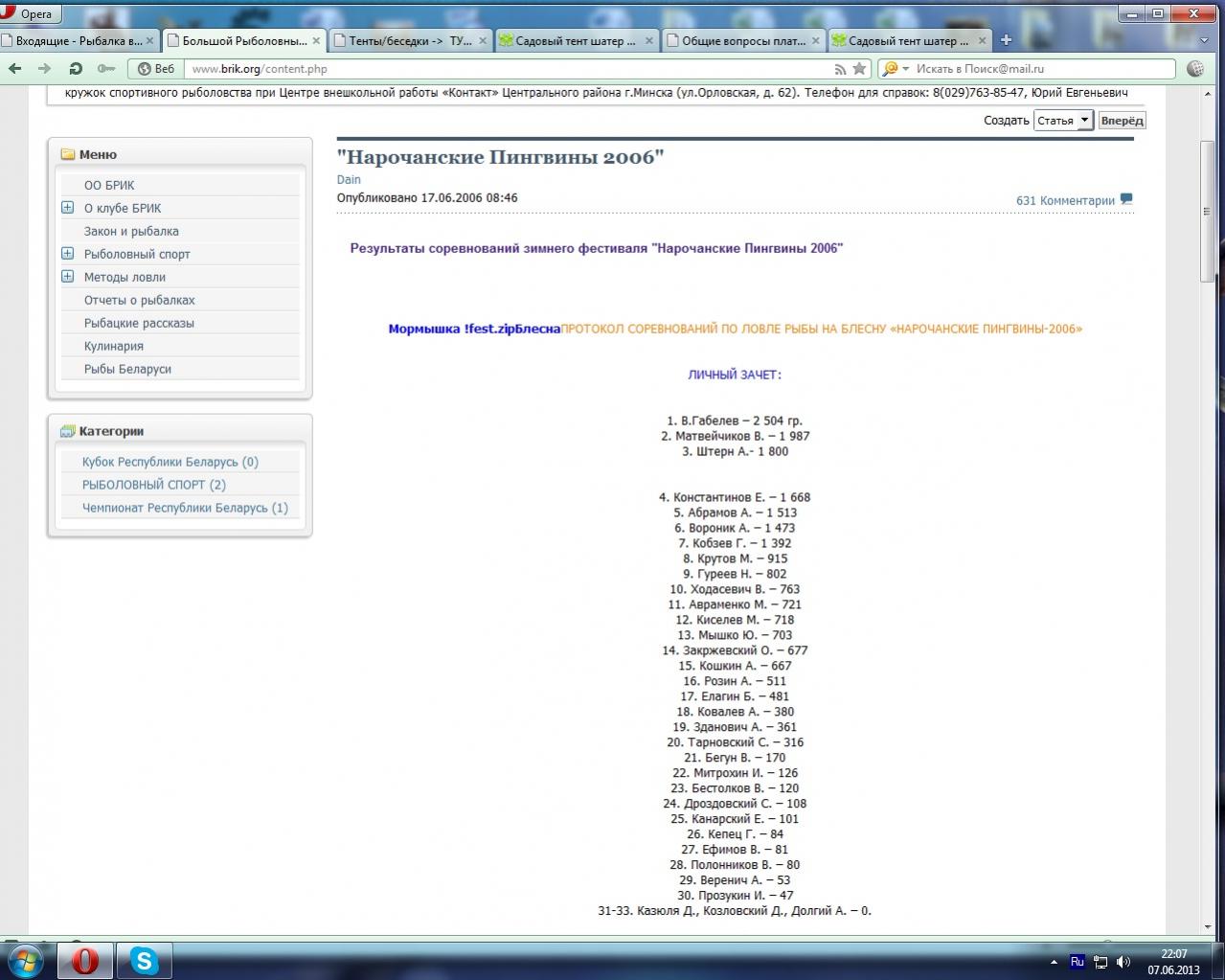Click the 'Вперёд' button
Image resolution: width=1225 pixels, height=980 pixels.
pos(1121,121)
